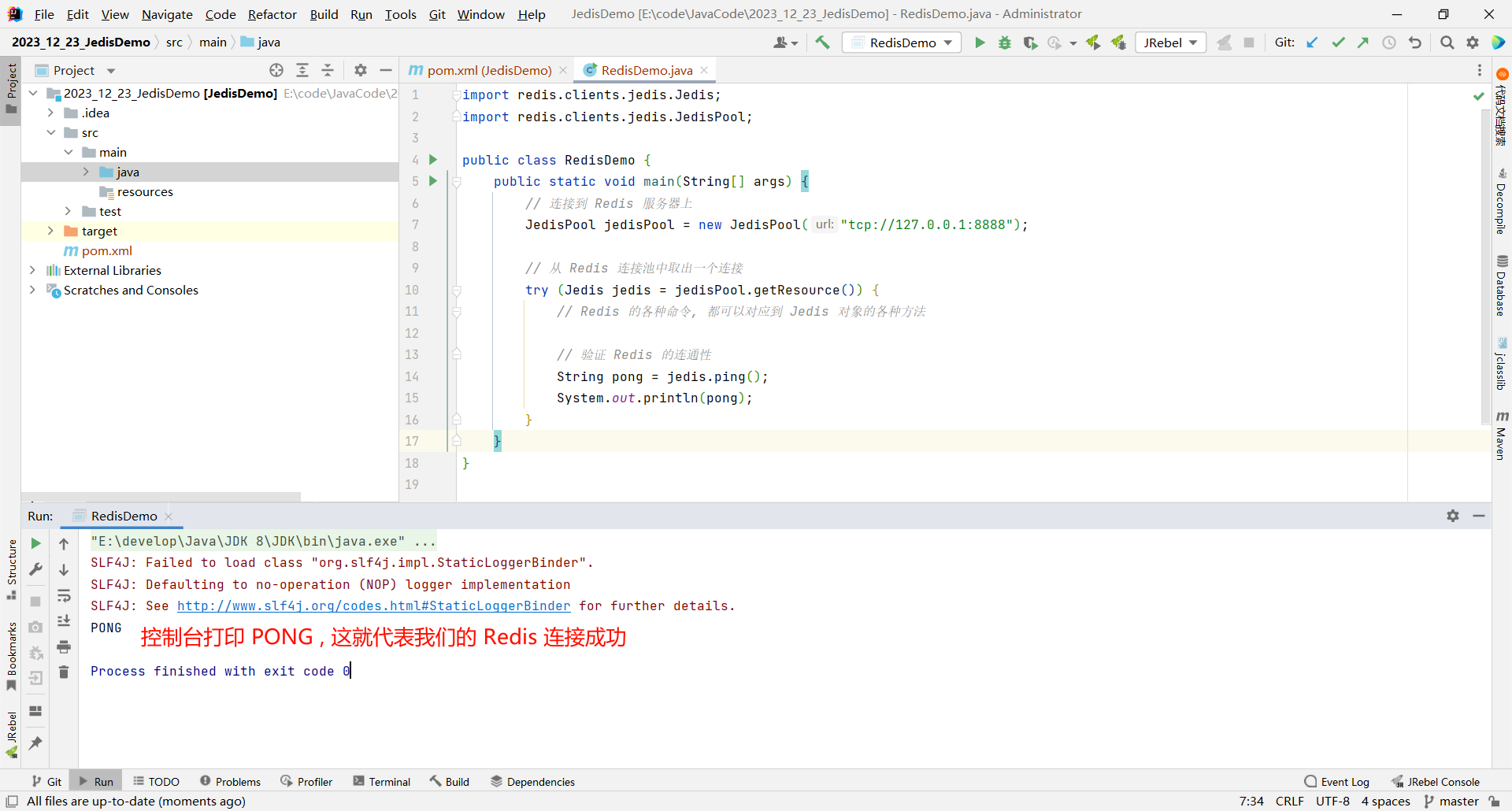Click the Git update project arrow icon

[x=1312, y=43]
